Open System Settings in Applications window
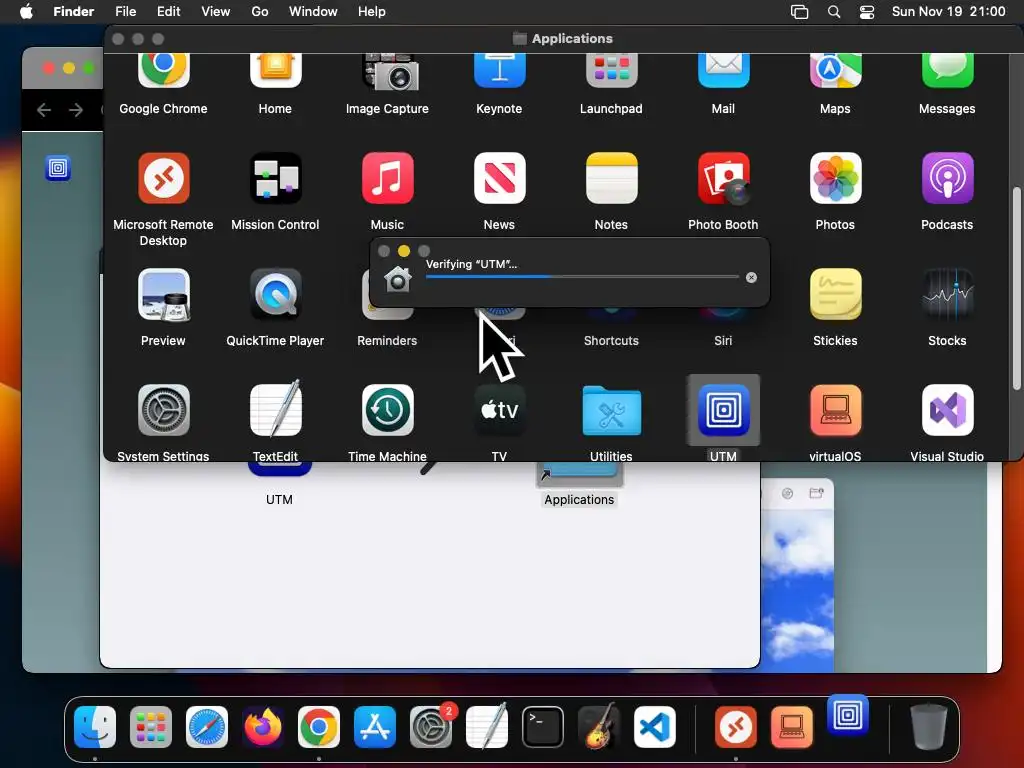Image resolution: width=1024 pixels, height=768 pixels. tap(163, 410)
